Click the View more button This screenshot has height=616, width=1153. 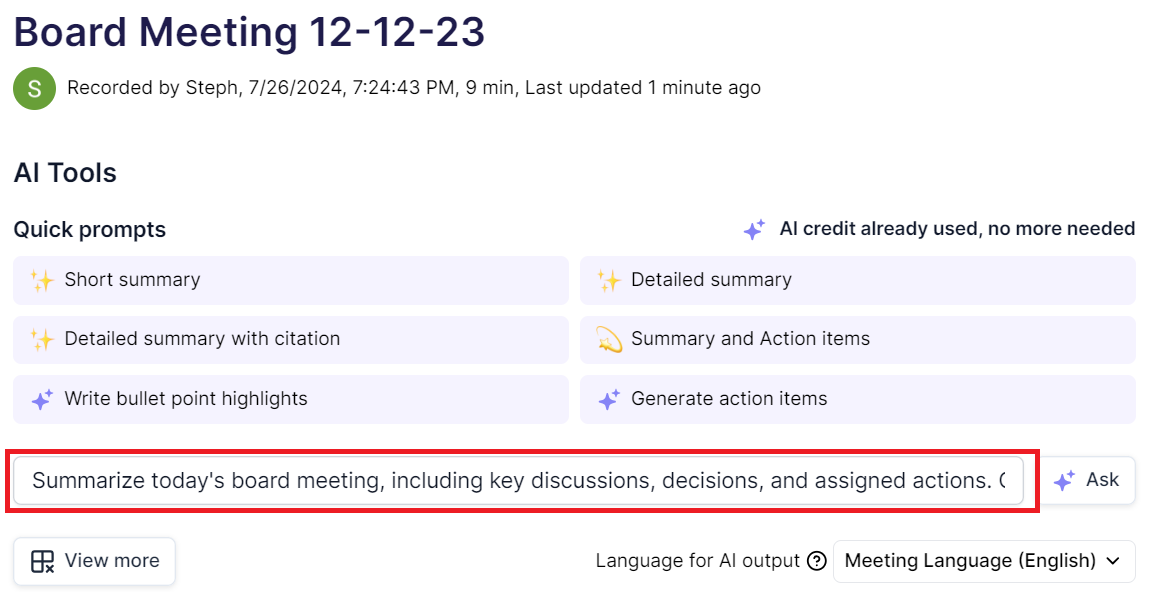click(x=94, y=561)
